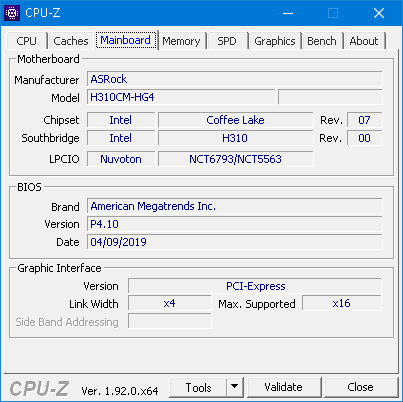
Task: Switch to the CPU tab
Action: pos(26,41)
